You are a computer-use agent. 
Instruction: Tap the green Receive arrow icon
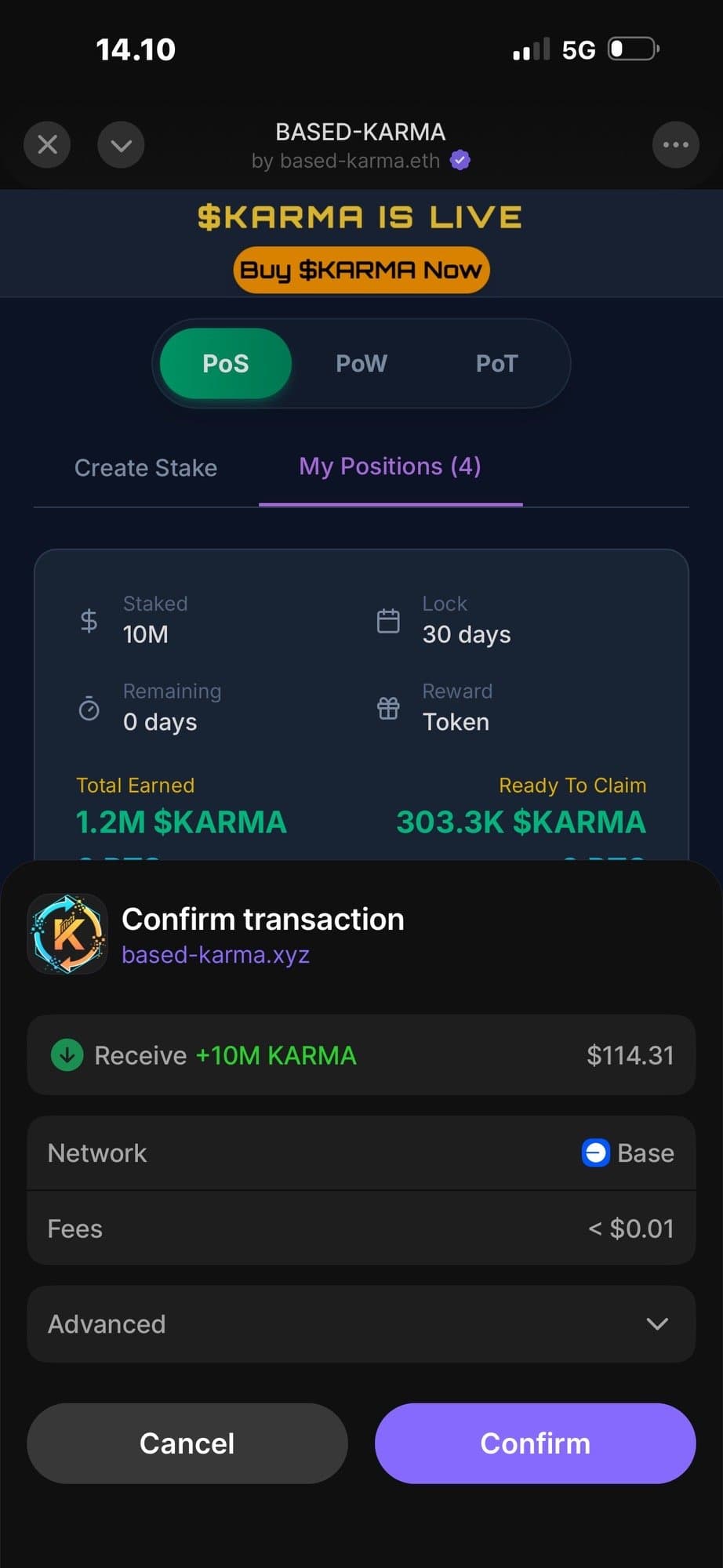pyautogui.click(x=67, y=1055)
